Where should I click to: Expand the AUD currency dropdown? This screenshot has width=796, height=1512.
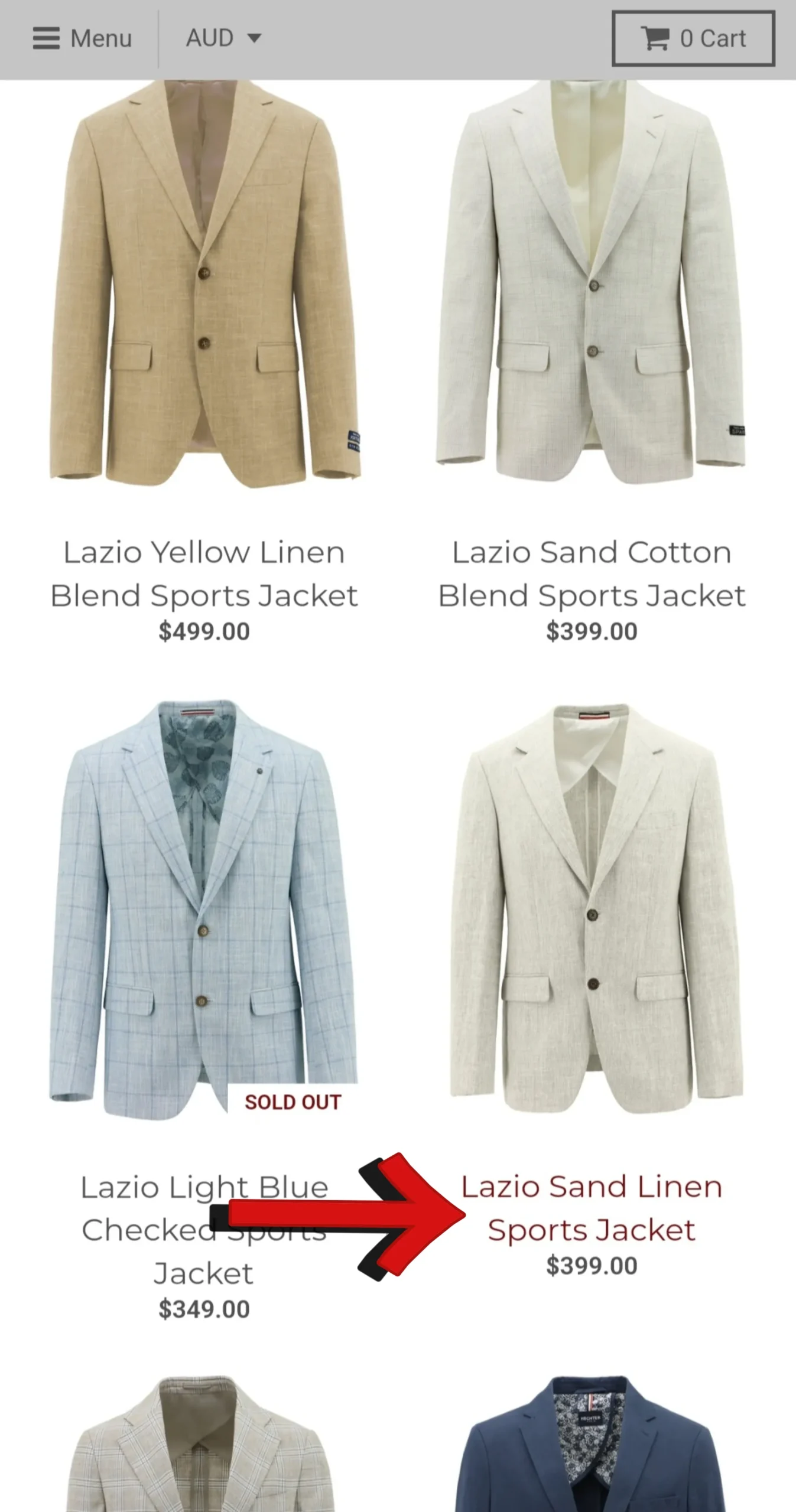coord(223,38)
